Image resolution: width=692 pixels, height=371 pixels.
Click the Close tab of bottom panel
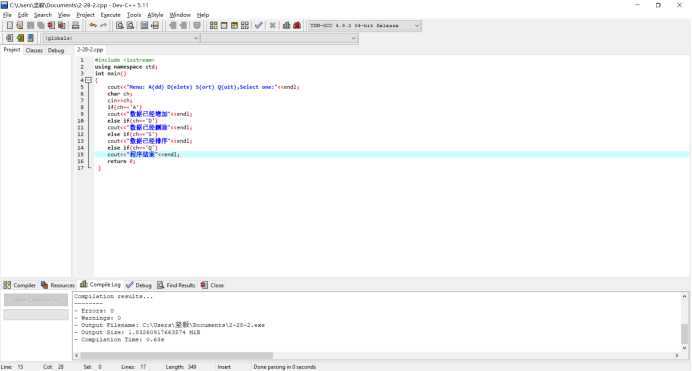pyautogui.click(x=212, y=285)
